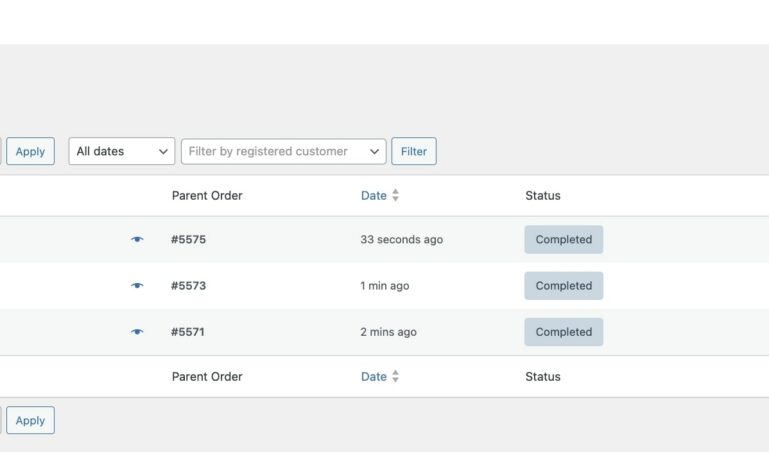The width and height of the screenshot is (769, 452).
Task: Click the sort arrows beside top Date header
Action: coord(396,196)
